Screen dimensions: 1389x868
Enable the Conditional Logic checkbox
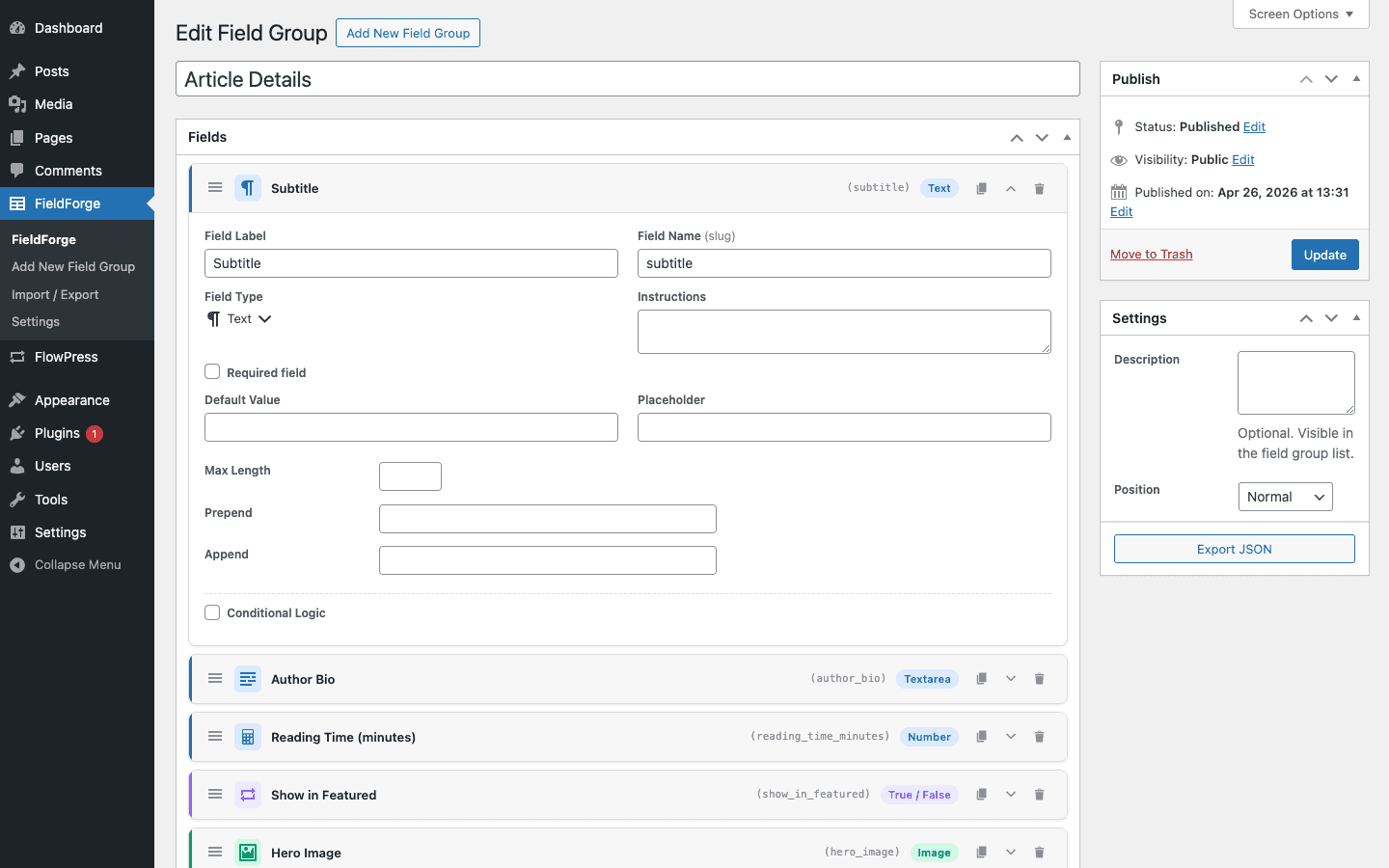(x=212, y=612)
